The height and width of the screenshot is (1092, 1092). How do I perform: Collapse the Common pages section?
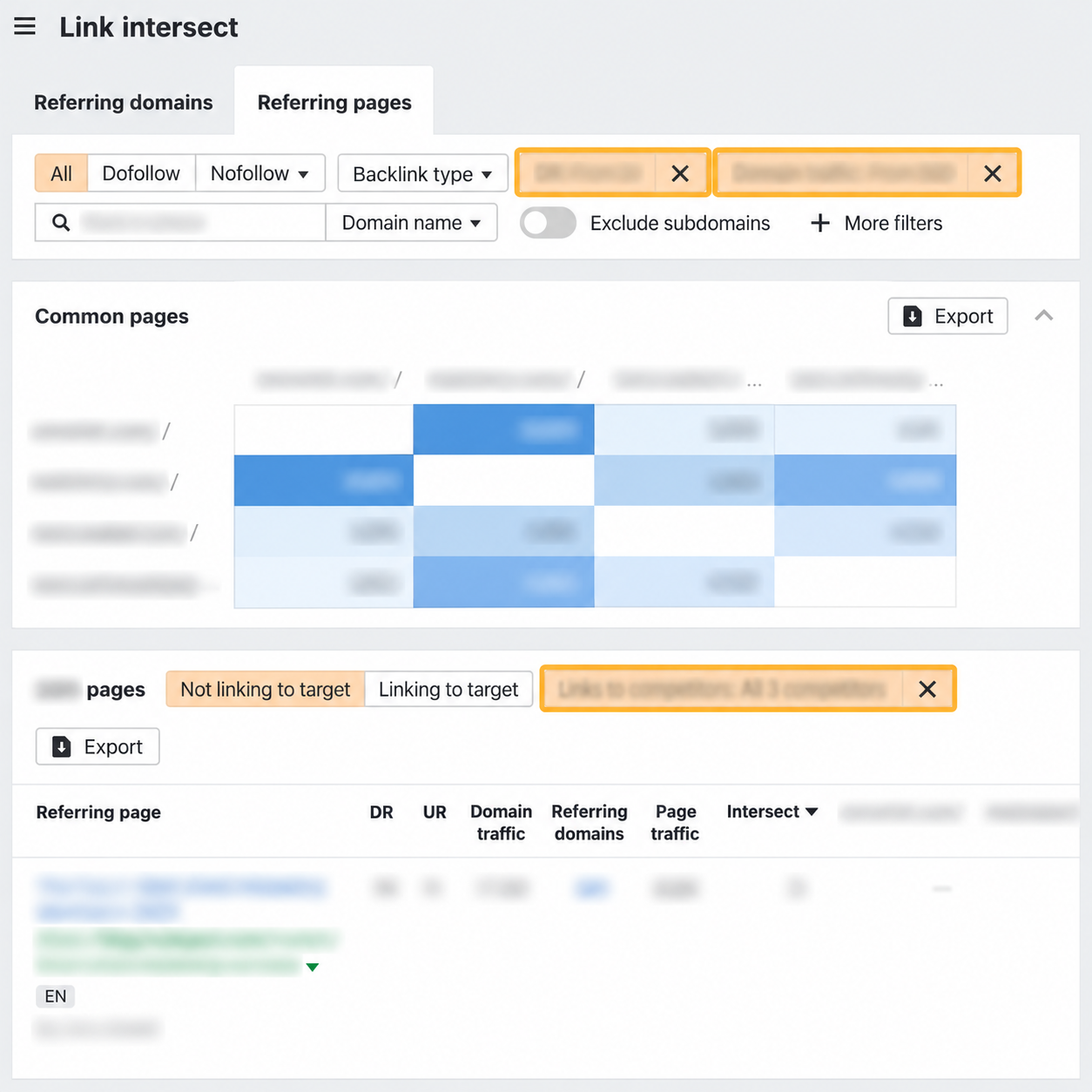coord(1044,315)
